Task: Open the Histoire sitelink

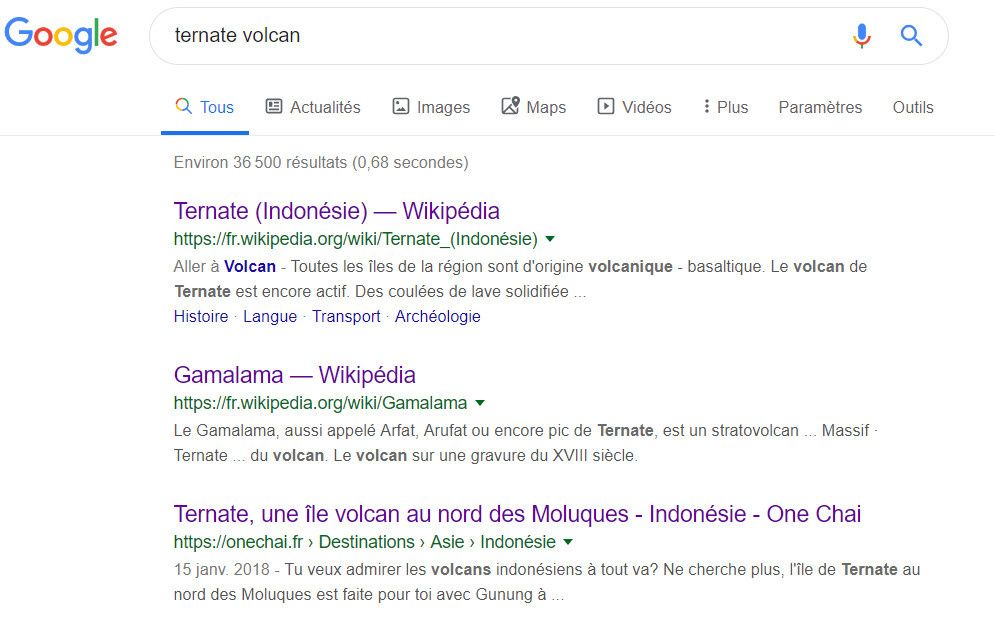Action: (x=201, y=316)
